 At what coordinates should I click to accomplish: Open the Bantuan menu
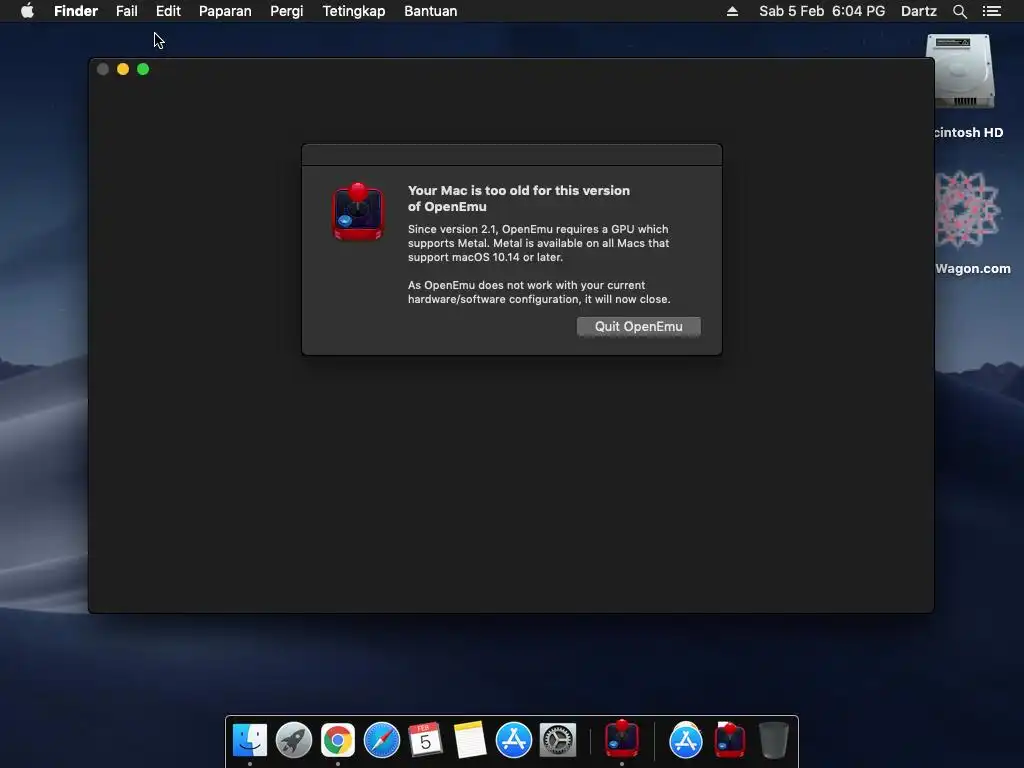click(430, 11)
